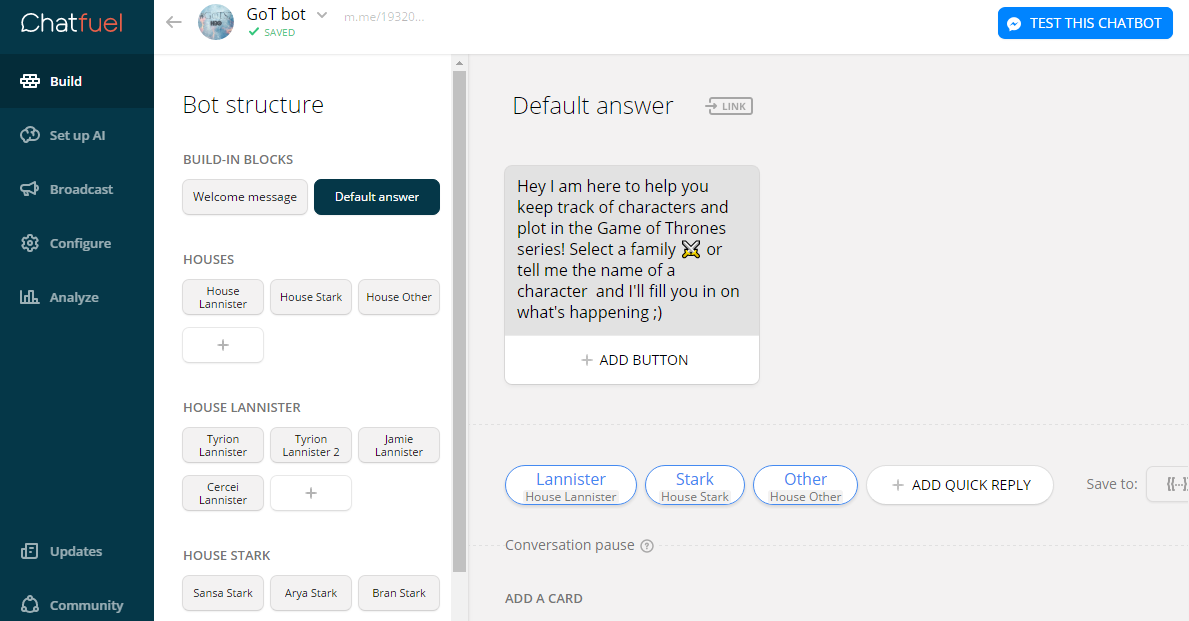Open the Tyrion Lannister 2 block

click(x=311, y=445)
